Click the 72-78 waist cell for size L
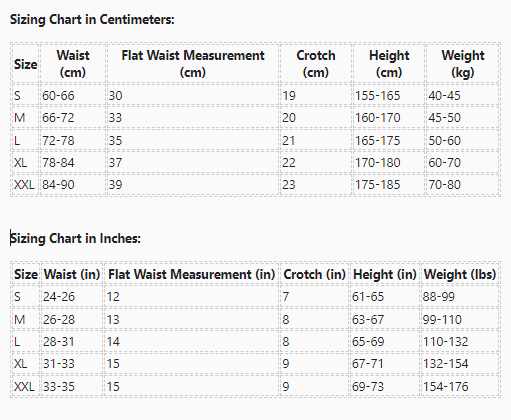The width and height of the screenshot is (511, 420). point(73,140)
